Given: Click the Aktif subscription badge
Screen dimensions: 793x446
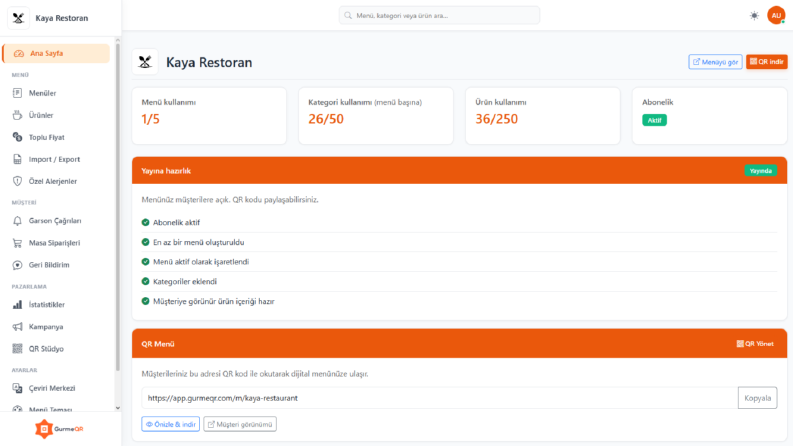Looking at the screenshot, I should [x=654, y=120].
